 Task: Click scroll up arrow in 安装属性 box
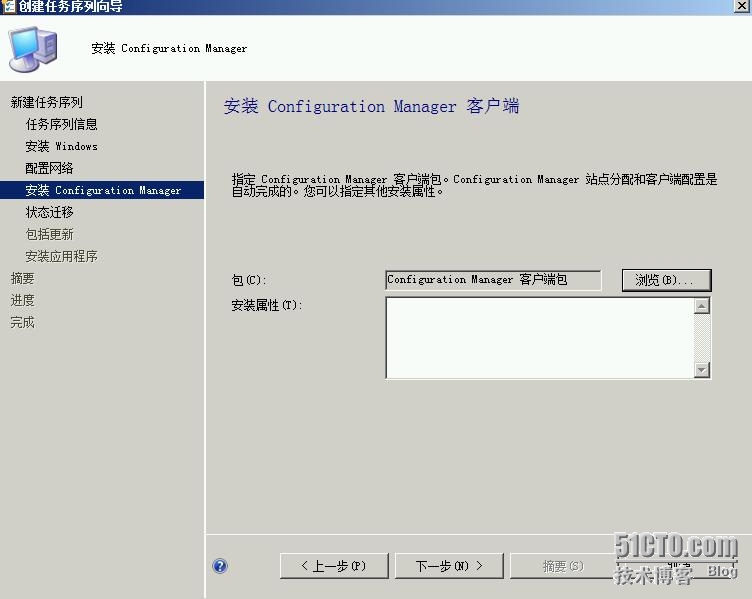[702, 306]
